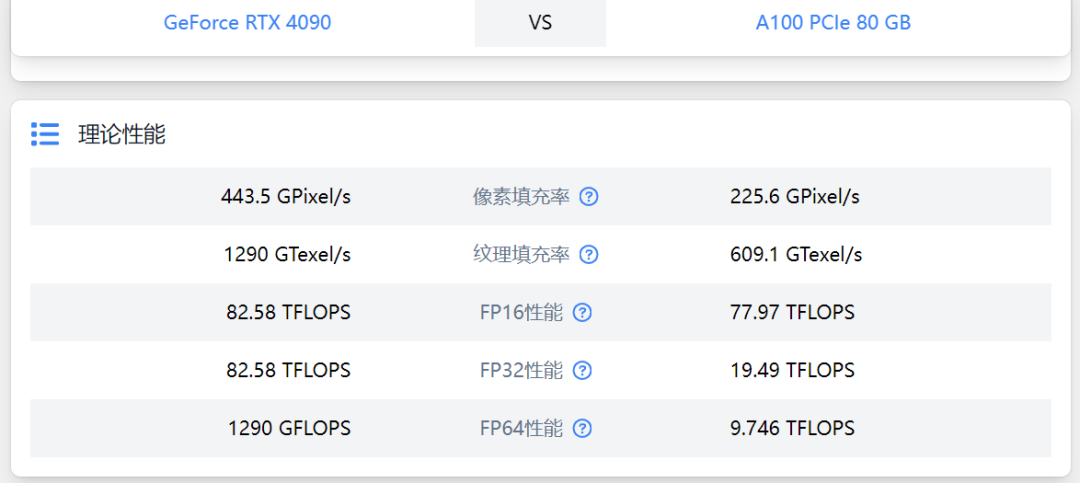Select the FP16性能 label

click(x=521, y=313)
